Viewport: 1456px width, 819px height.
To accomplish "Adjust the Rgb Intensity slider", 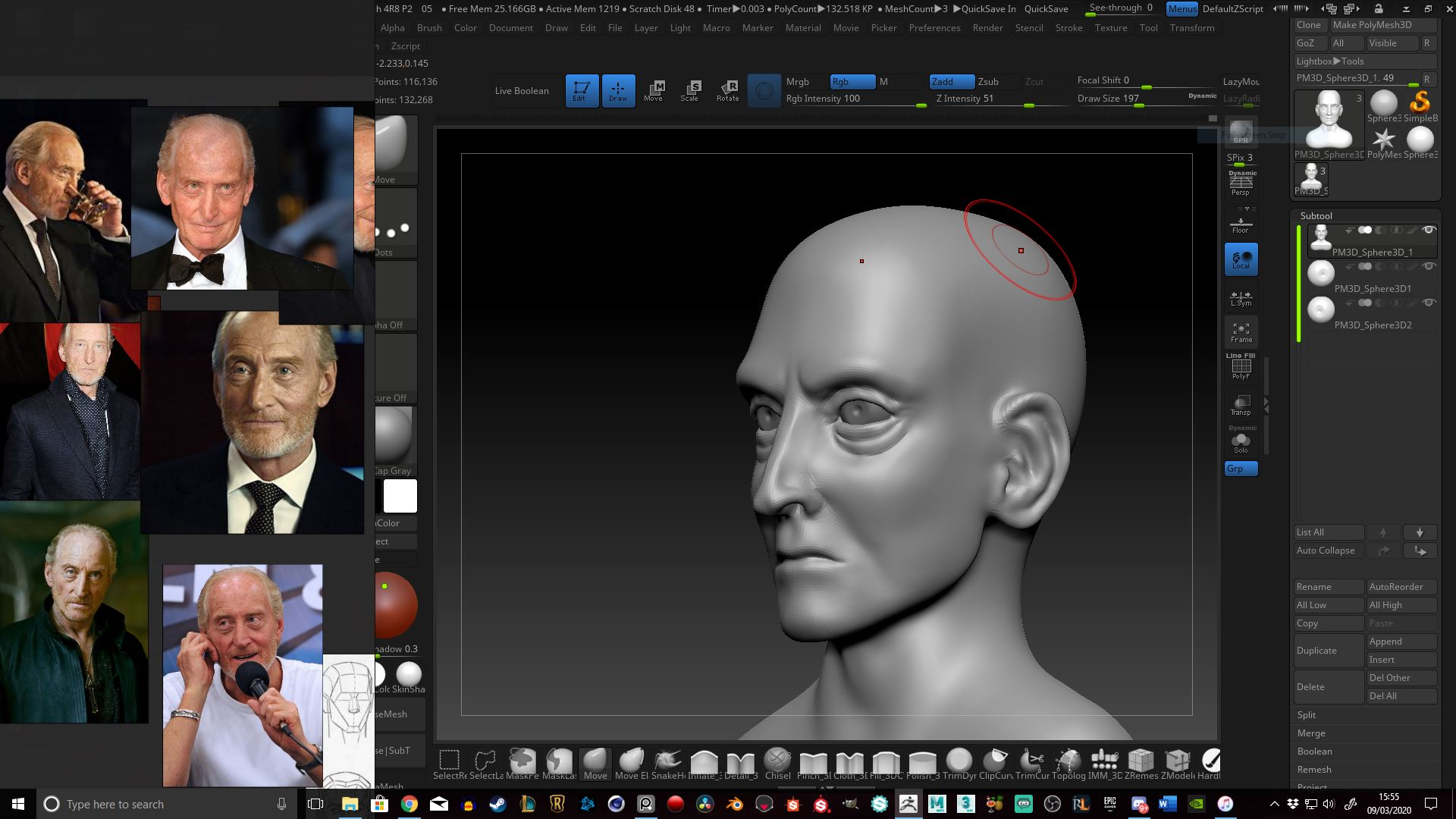I will [855, 99].
